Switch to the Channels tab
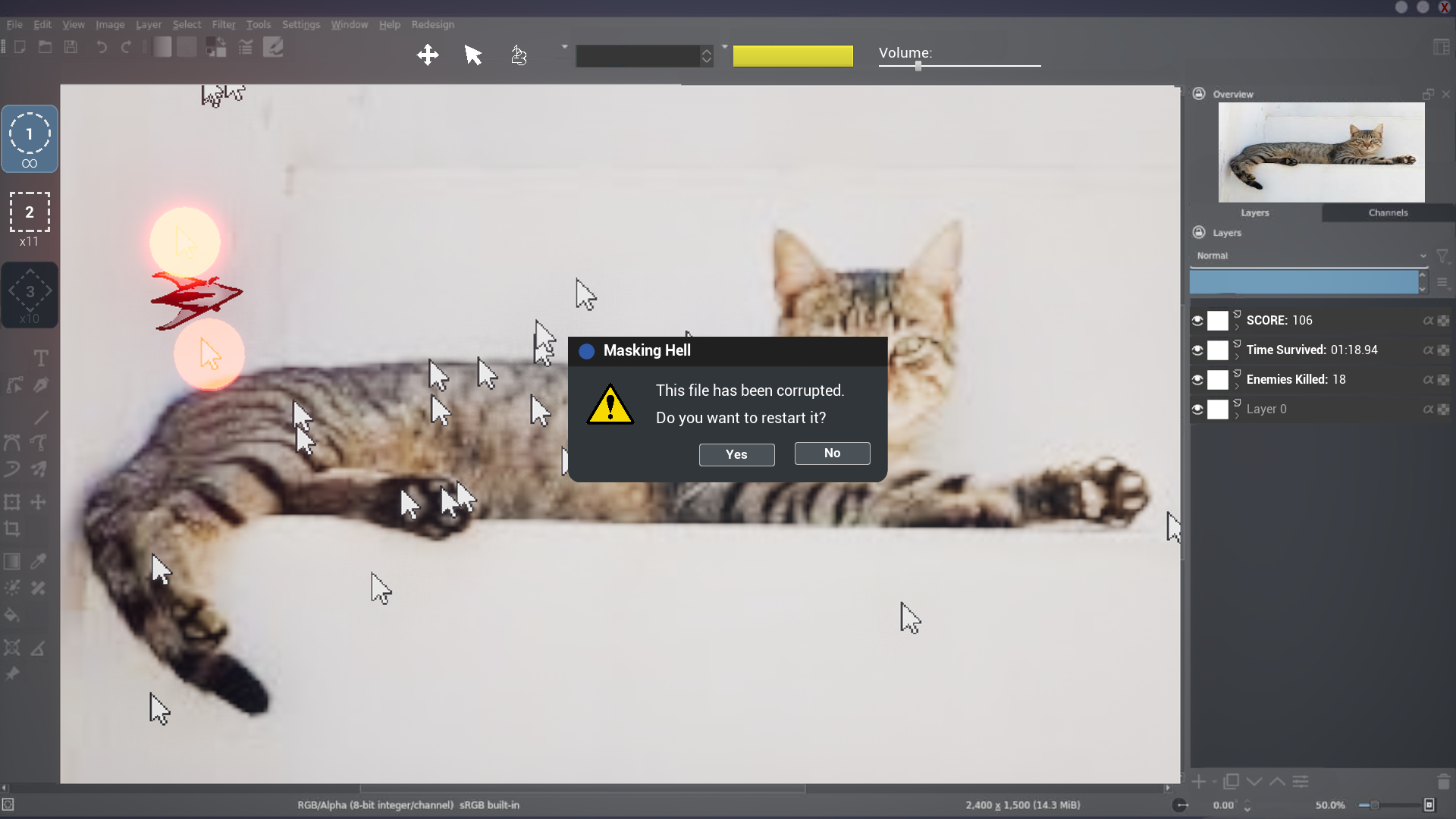Viewport: 1456px width, 819px height. 1388,213
